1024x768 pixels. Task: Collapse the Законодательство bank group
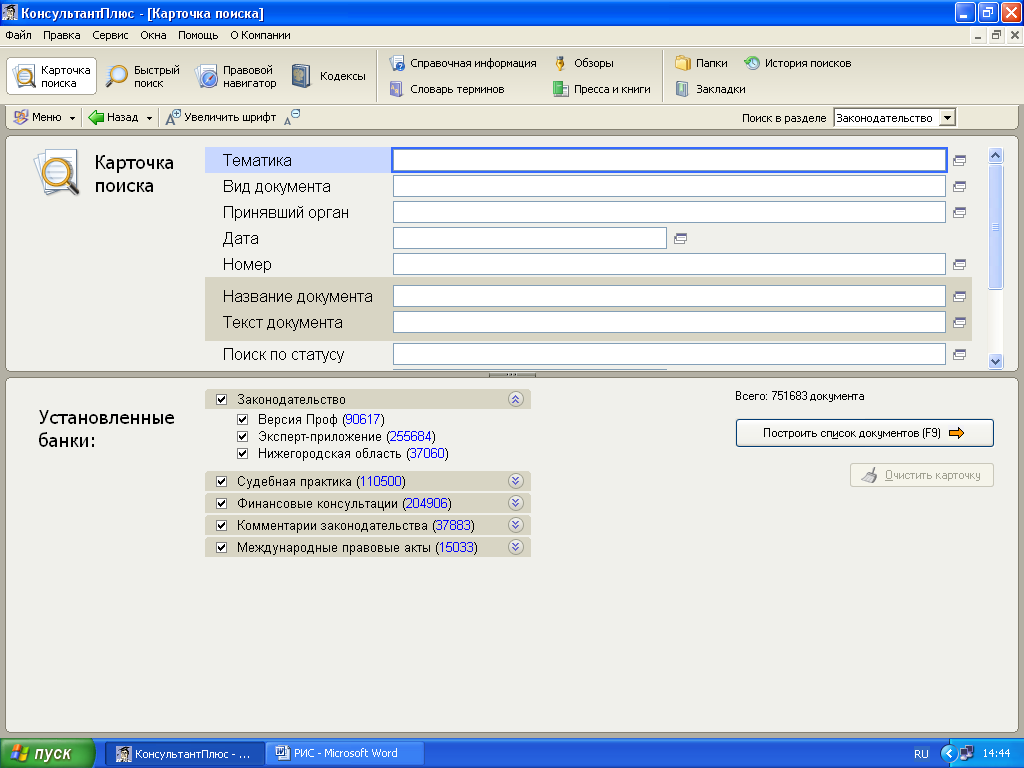[x=515, y=400]
